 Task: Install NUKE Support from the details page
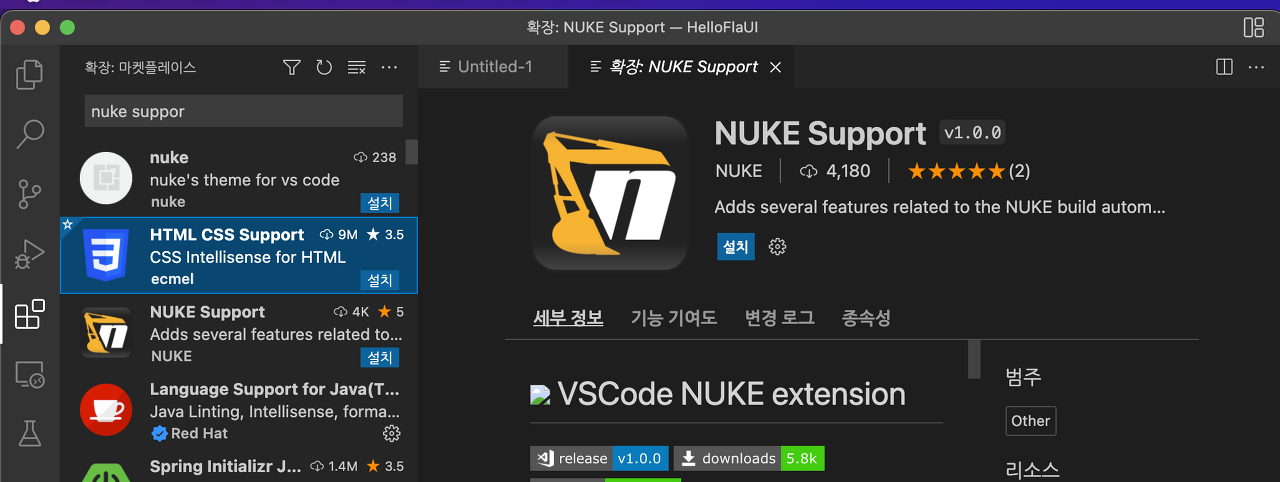click(736, 247)
